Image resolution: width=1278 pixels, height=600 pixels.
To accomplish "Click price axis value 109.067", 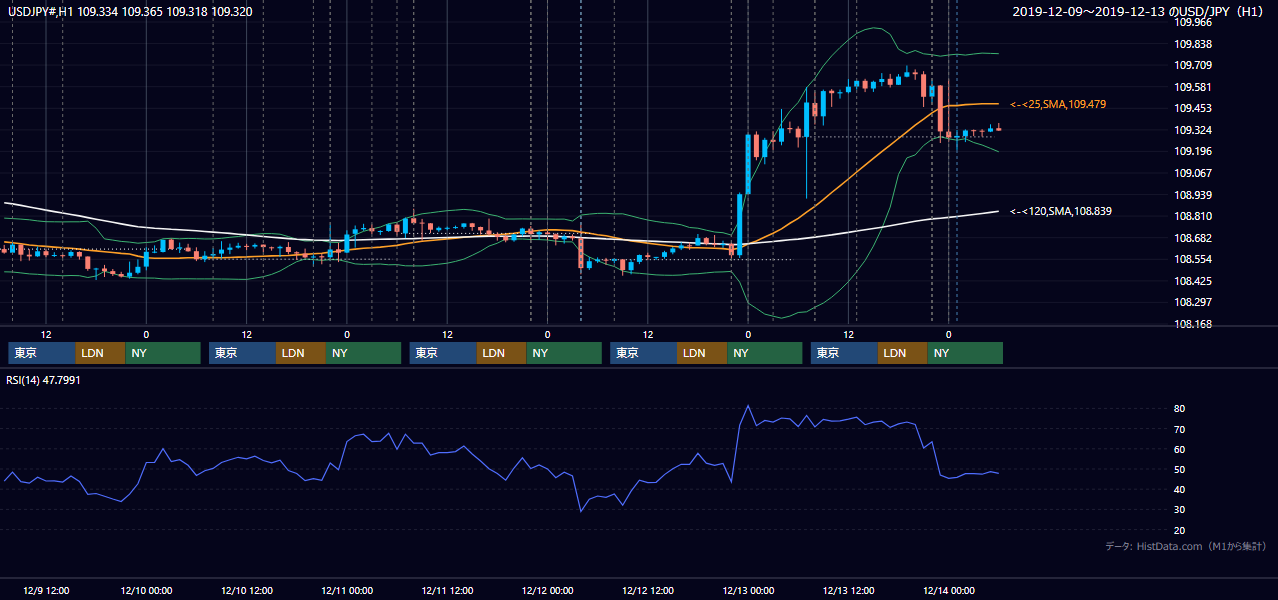I will tap(1193, 173).
